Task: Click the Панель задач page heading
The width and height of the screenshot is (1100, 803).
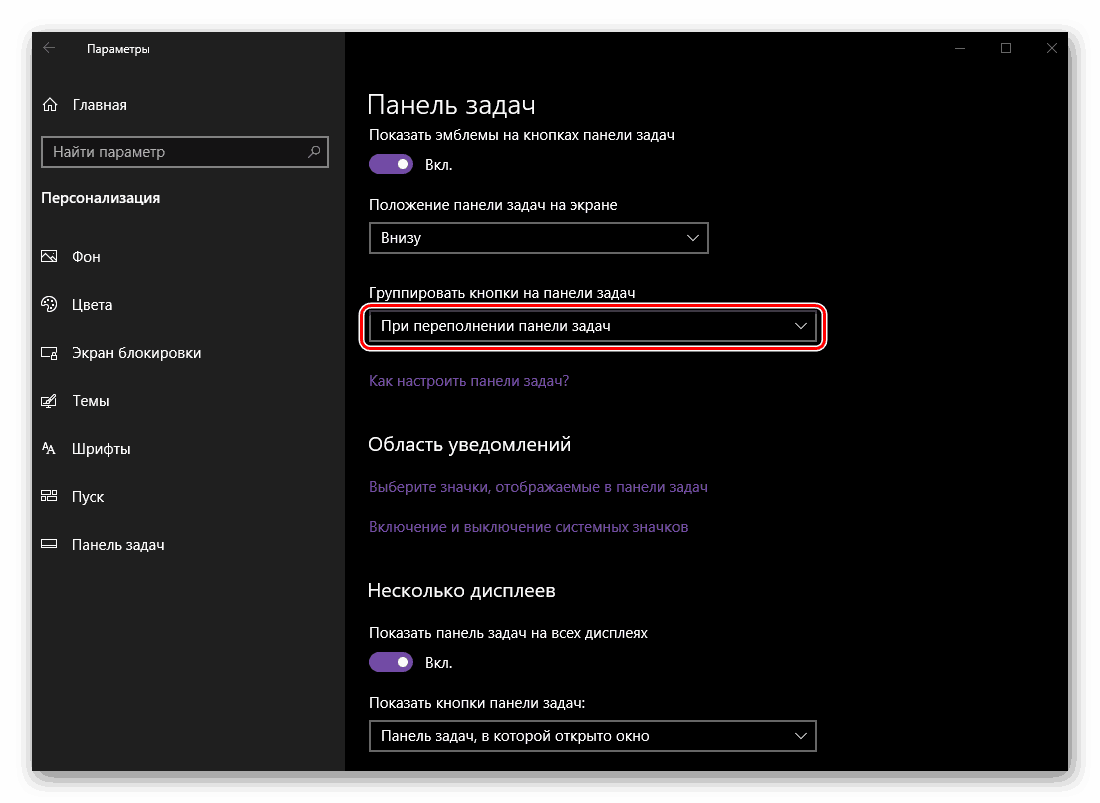Action: pyautogui.click(x=451, y=105)
